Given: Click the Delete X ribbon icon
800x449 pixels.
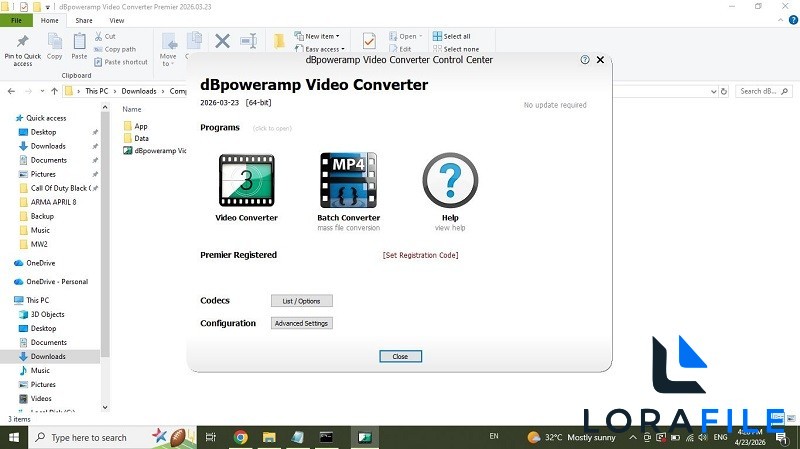Looking at the screenshot, I should [x=222, y=41].
